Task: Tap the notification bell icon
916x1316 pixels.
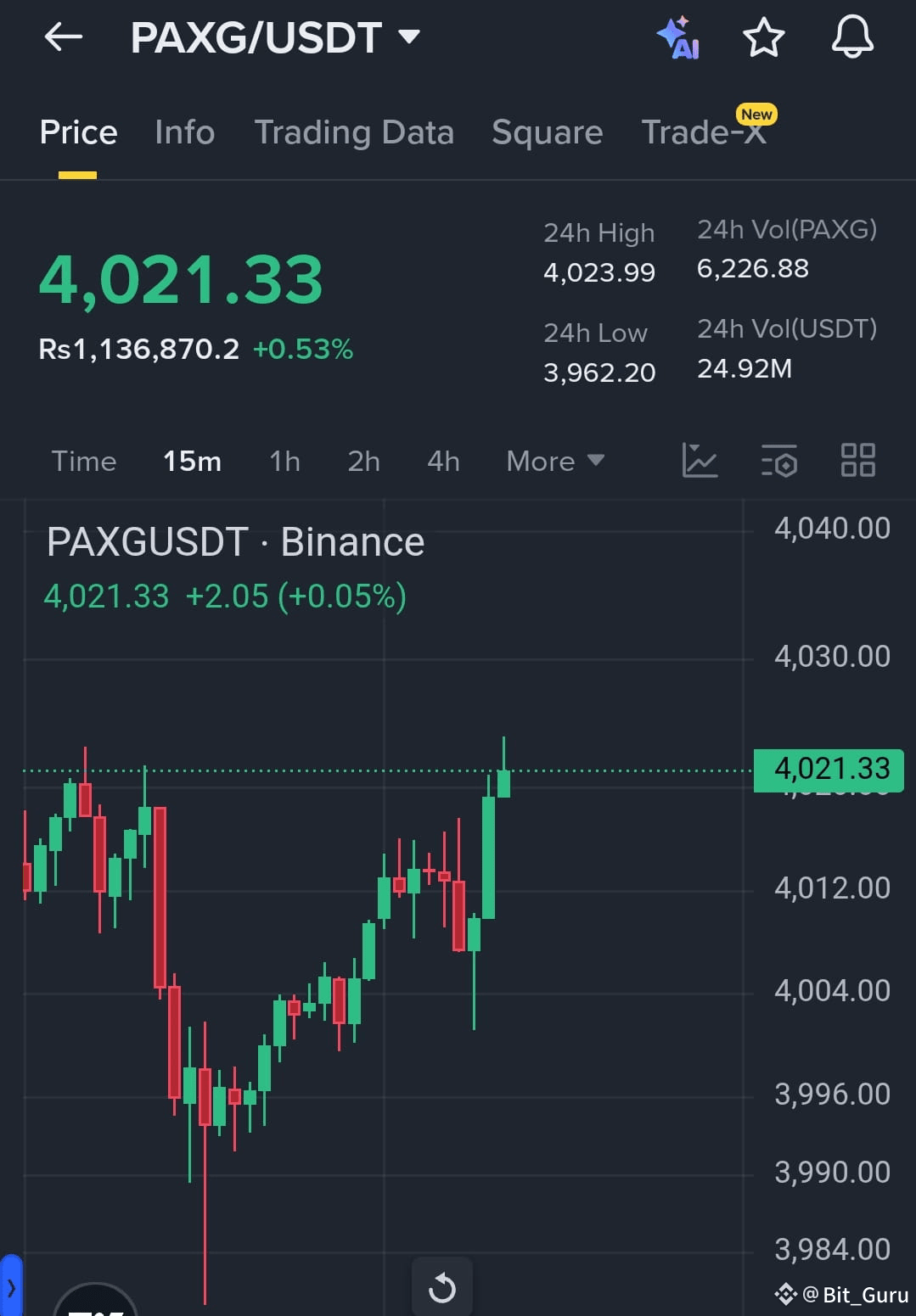Action: (852, 37)
